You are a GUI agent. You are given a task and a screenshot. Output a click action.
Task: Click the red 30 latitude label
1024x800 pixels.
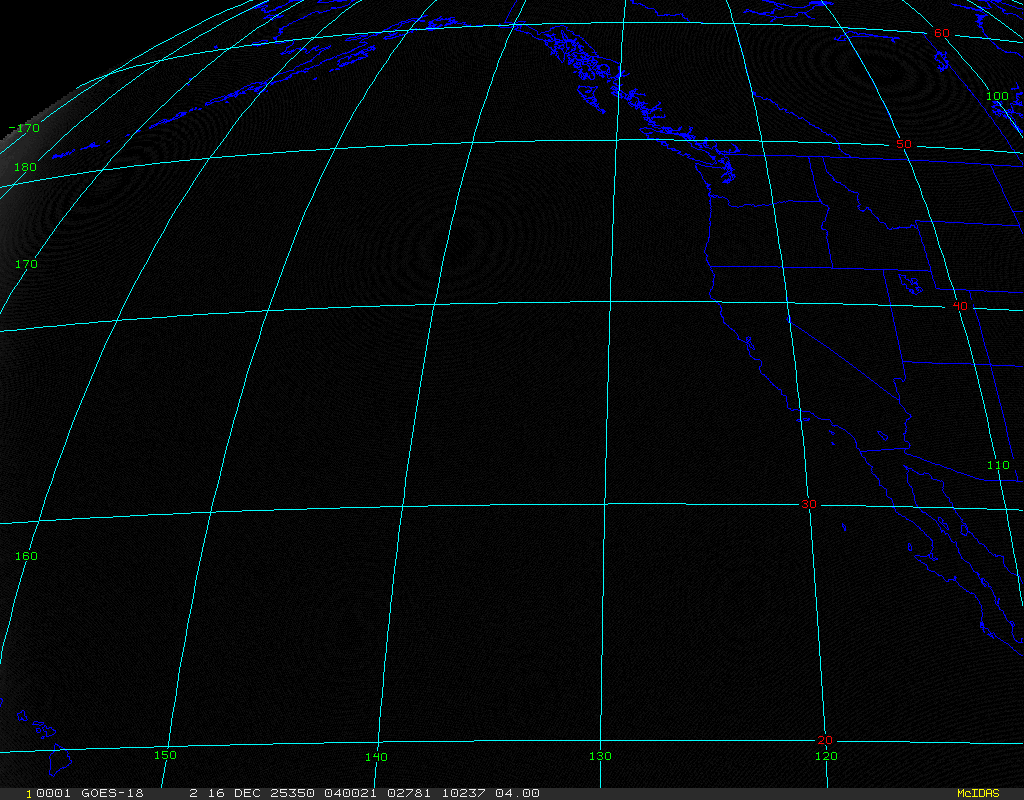point(808,504)
